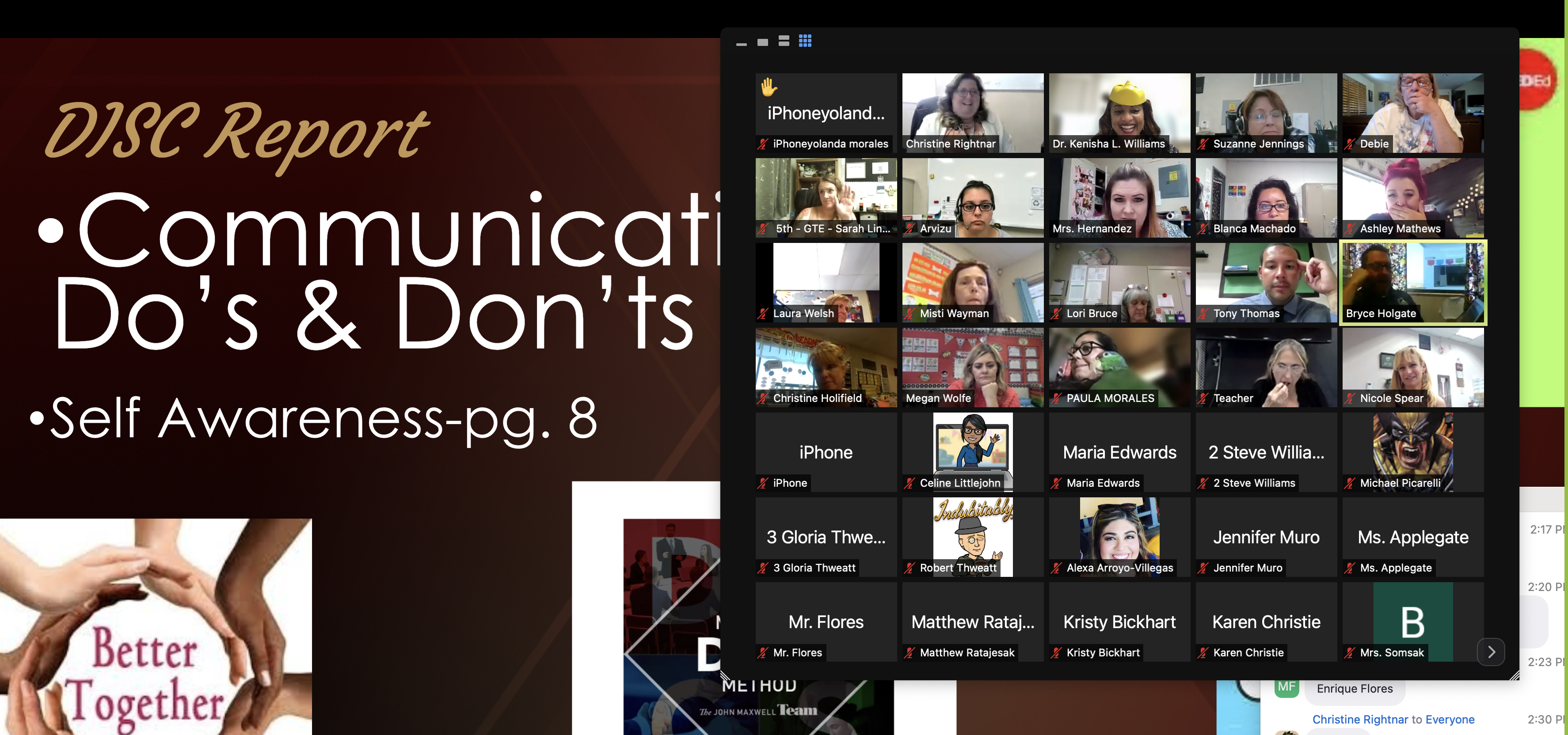1568x735 pixels.
Task: Click muted mic icon beside Laura Welsh
Action: (763, 313)
